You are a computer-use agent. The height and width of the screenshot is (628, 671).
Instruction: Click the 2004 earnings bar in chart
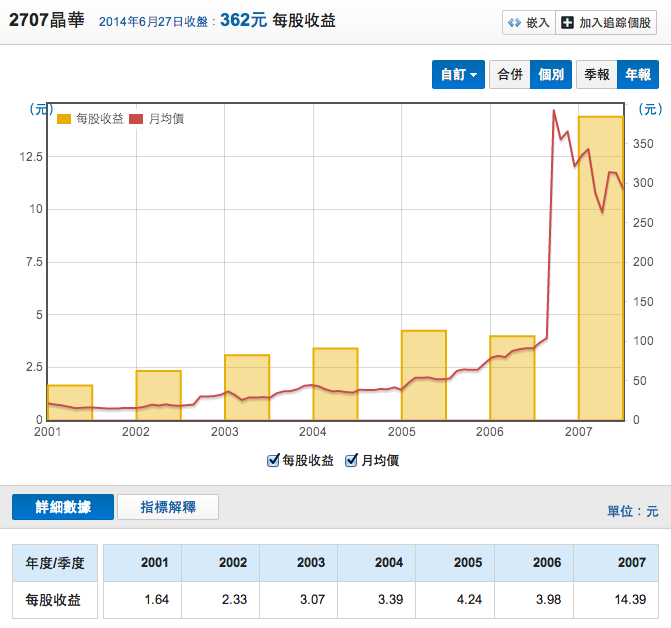(x=335, y=384)
